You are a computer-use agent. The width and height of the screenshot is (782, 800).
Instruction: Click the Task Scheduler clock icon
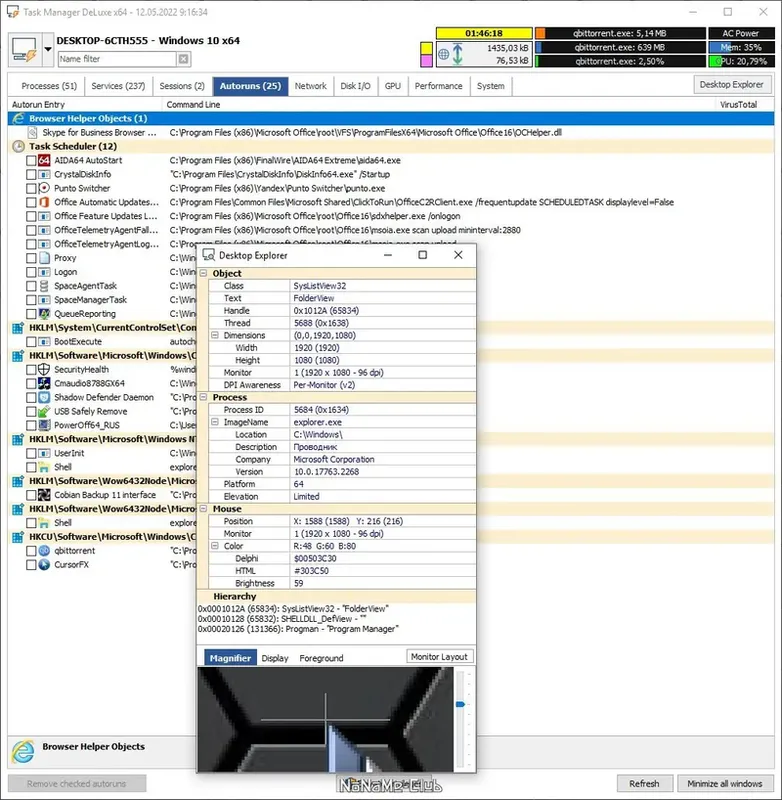click(18, 146)
